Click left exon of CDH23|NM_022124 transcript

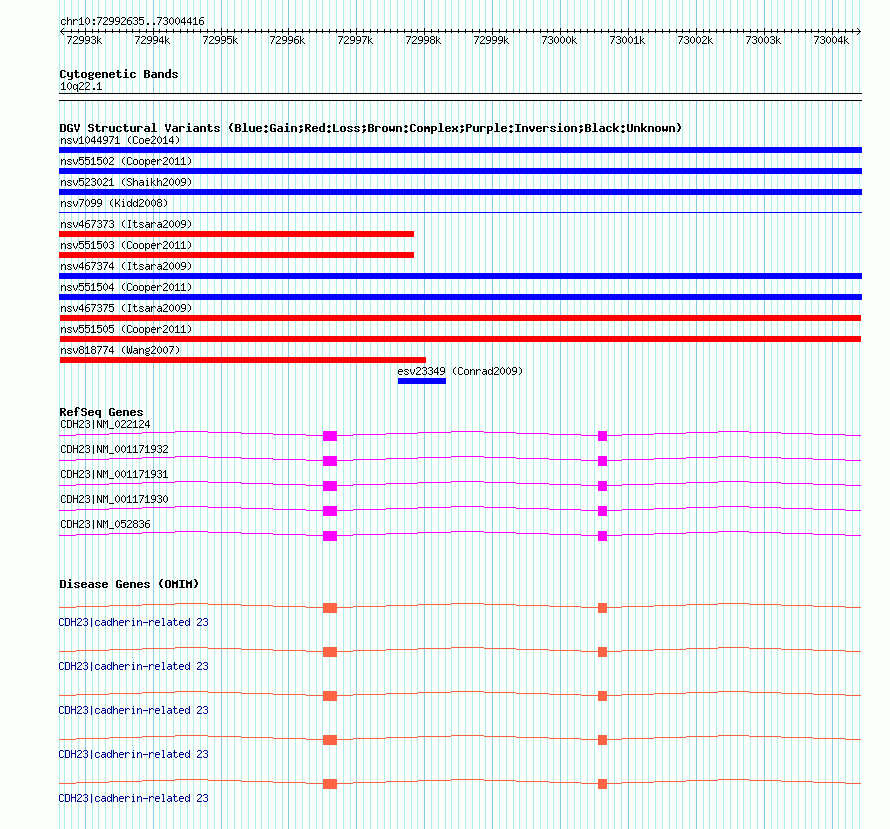tap(330, 436)
